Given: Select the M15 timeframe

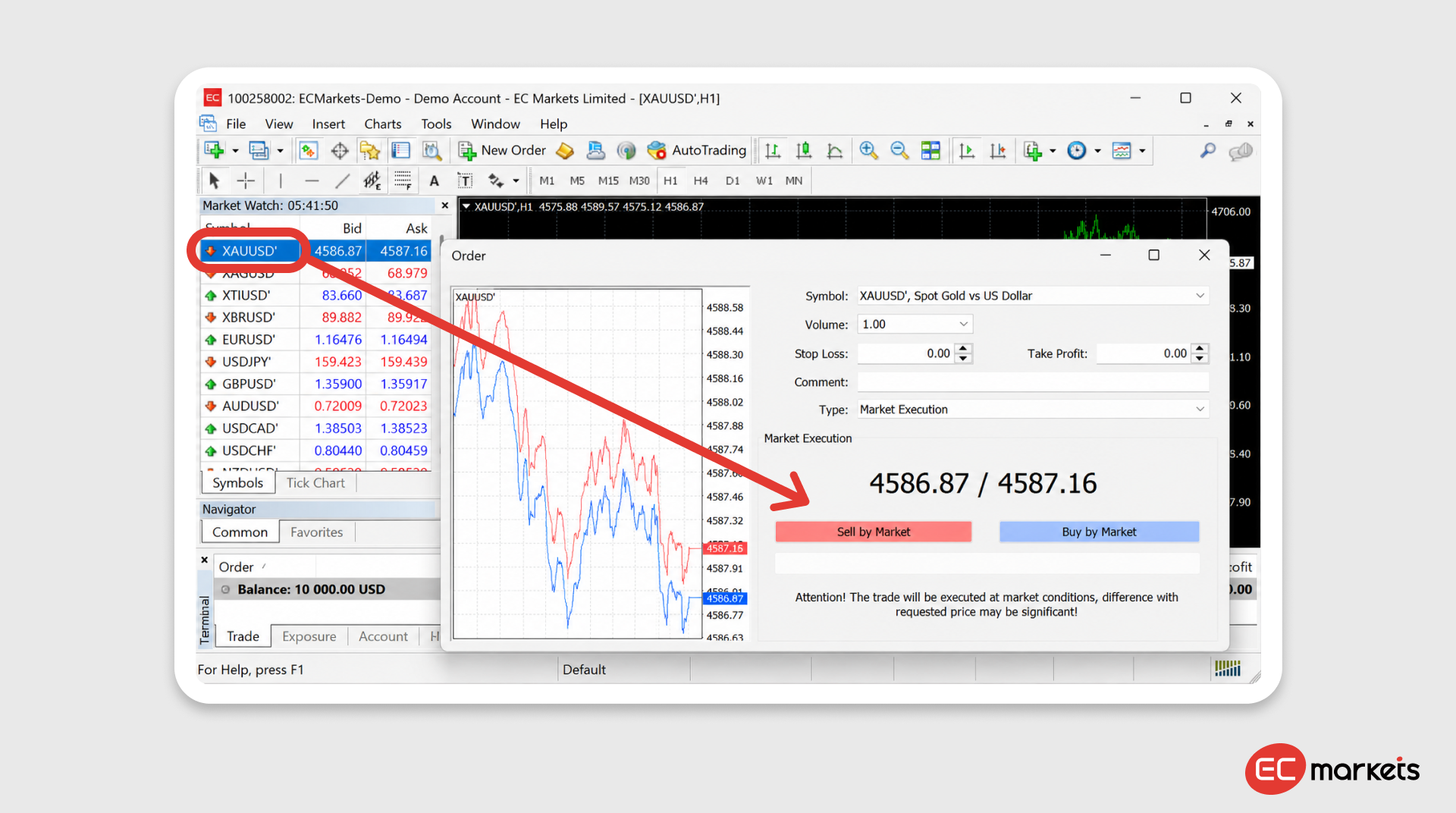Looking at the screenshot, I should coord(608,180).
